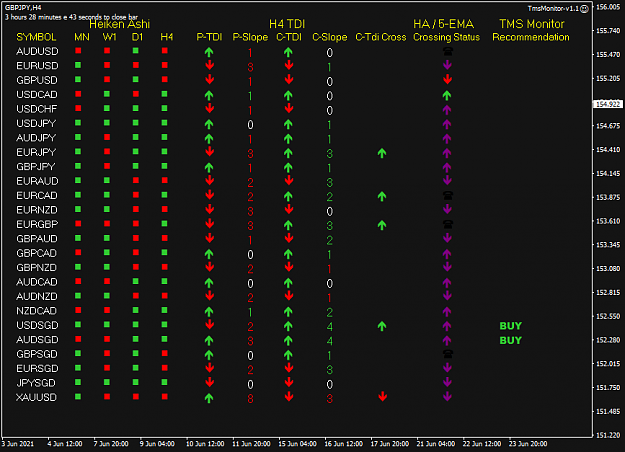Viewport: 625px width, 452px height.
Task: Click the C-Tdi Cross column header
Action: [x=381, y=37]
